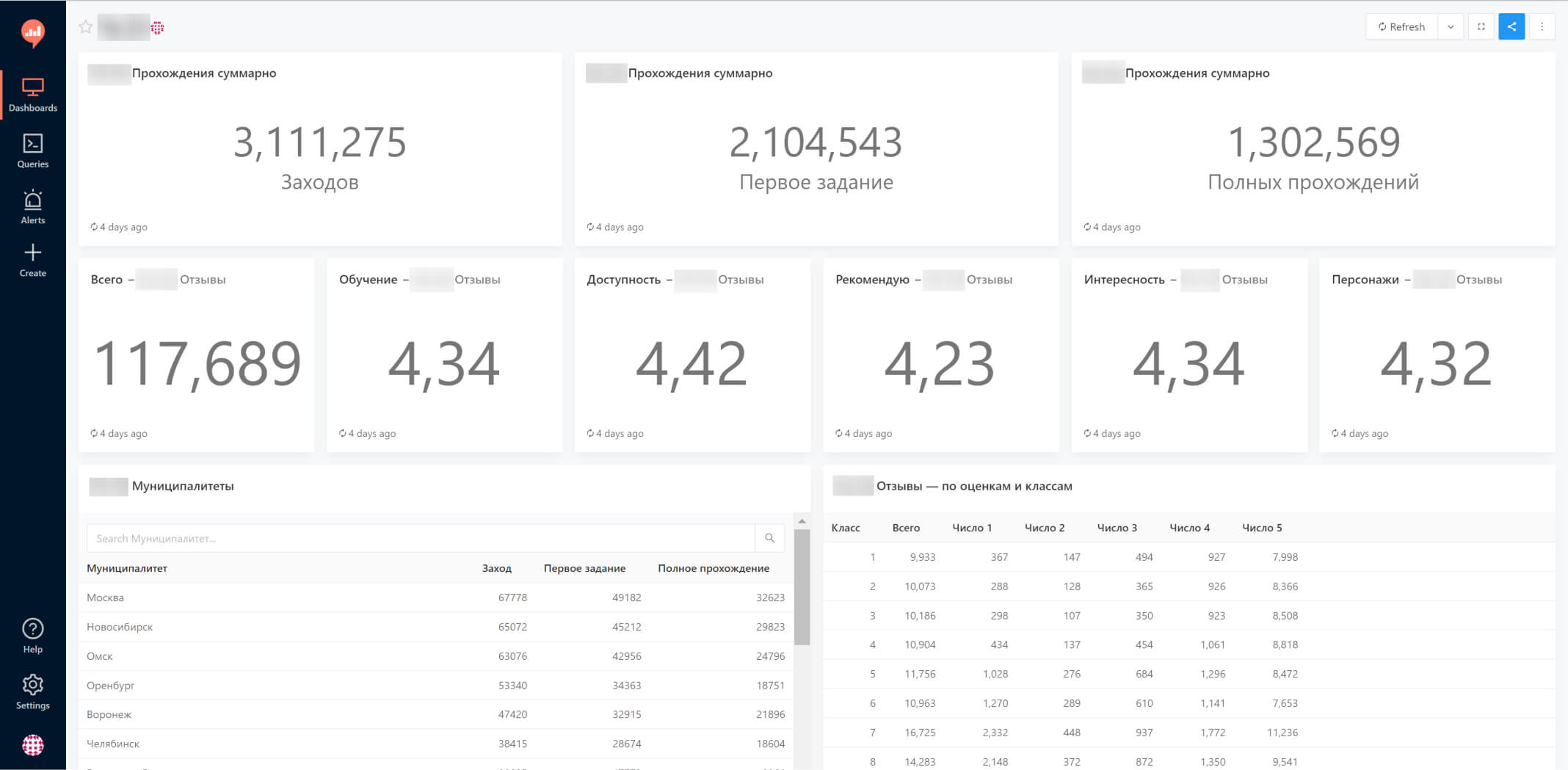
Task: Open the Redash home logo
Action: point(33,33)
